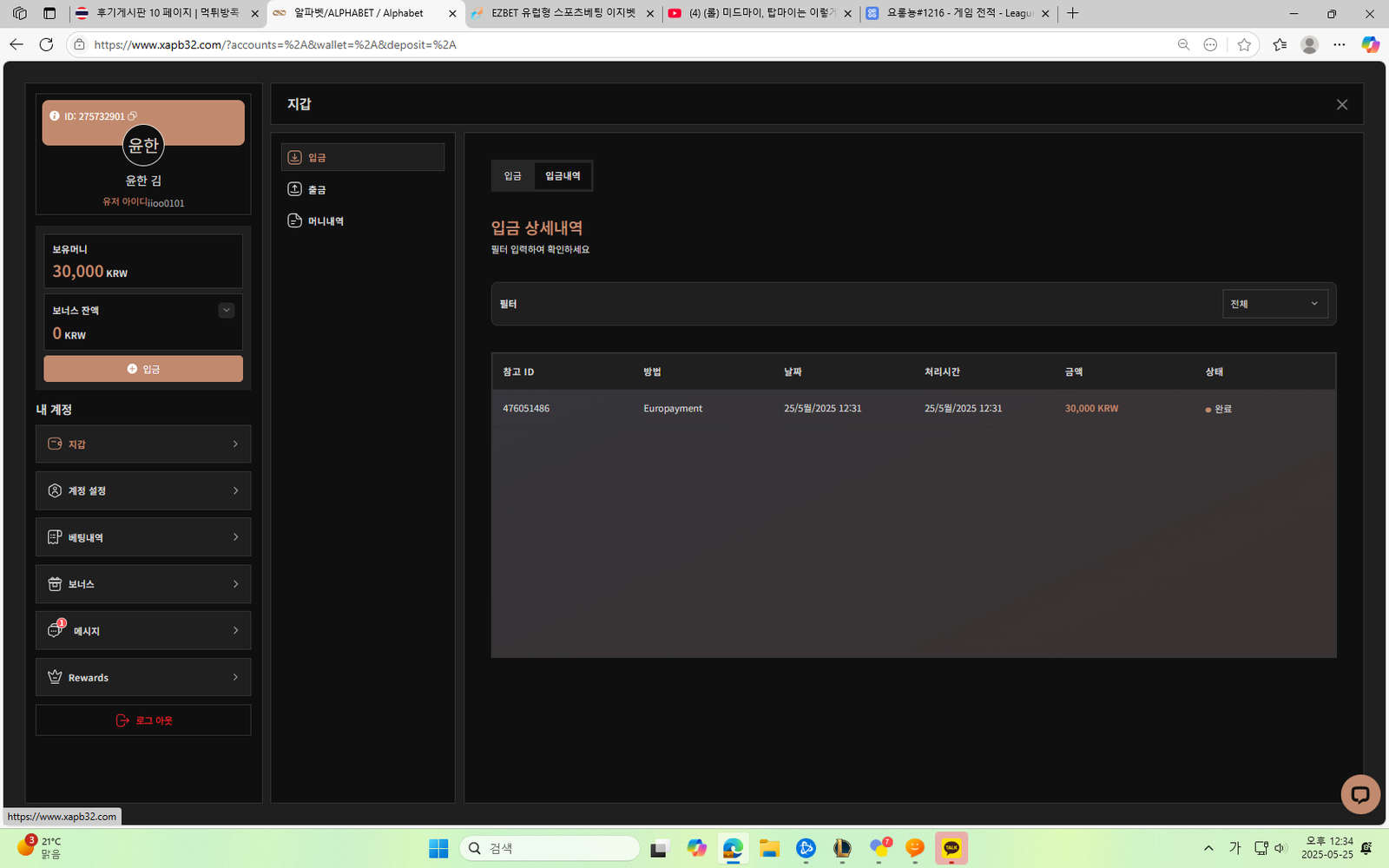
Task: Copy the user ID number icon
Action: (132, 116)
